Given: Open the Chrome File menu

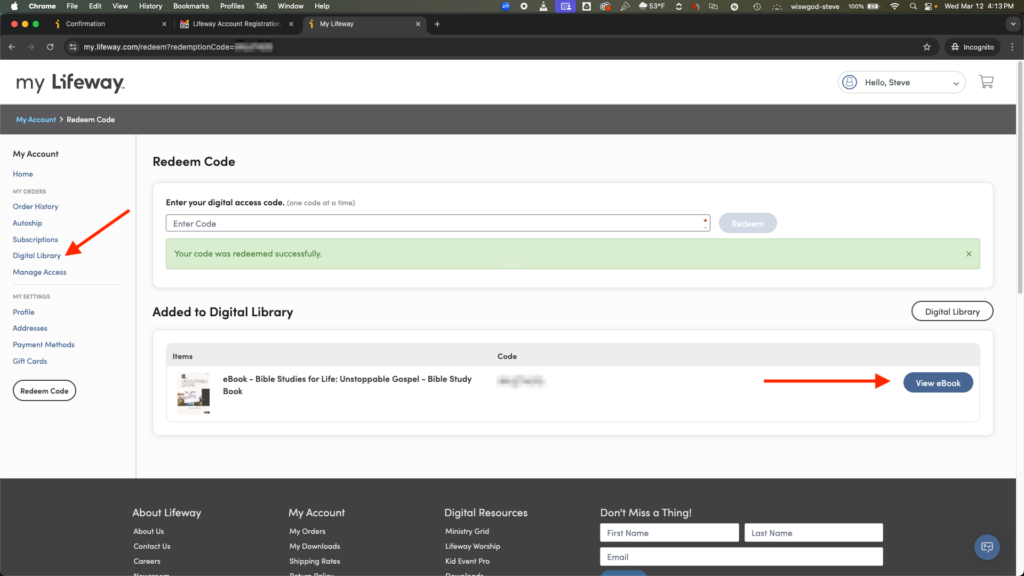Looking at the screenshot, I should pyautogui.click(x=72, y=6).
